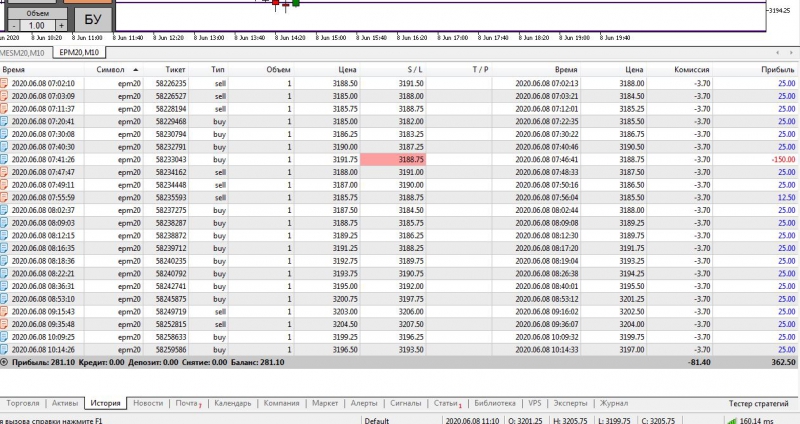Screen dimensions: 800x424
Task: Open the Компания tab
Action: 281,403
